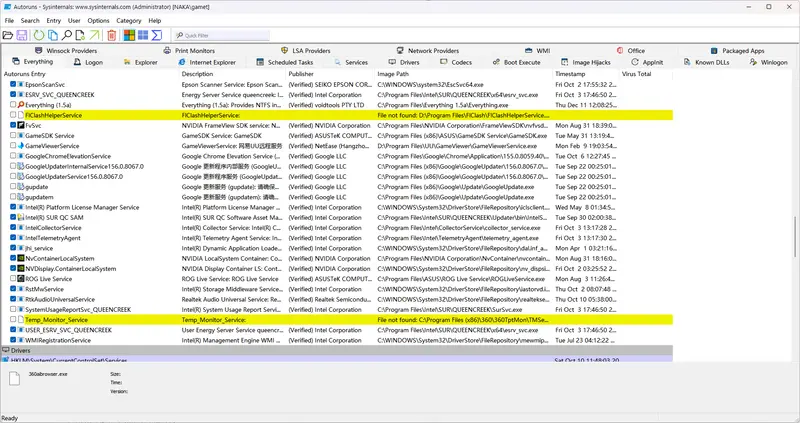This screenshot has height=423, width=800.
Task: Click the ROG Live Service row icon
Action: 21,279
